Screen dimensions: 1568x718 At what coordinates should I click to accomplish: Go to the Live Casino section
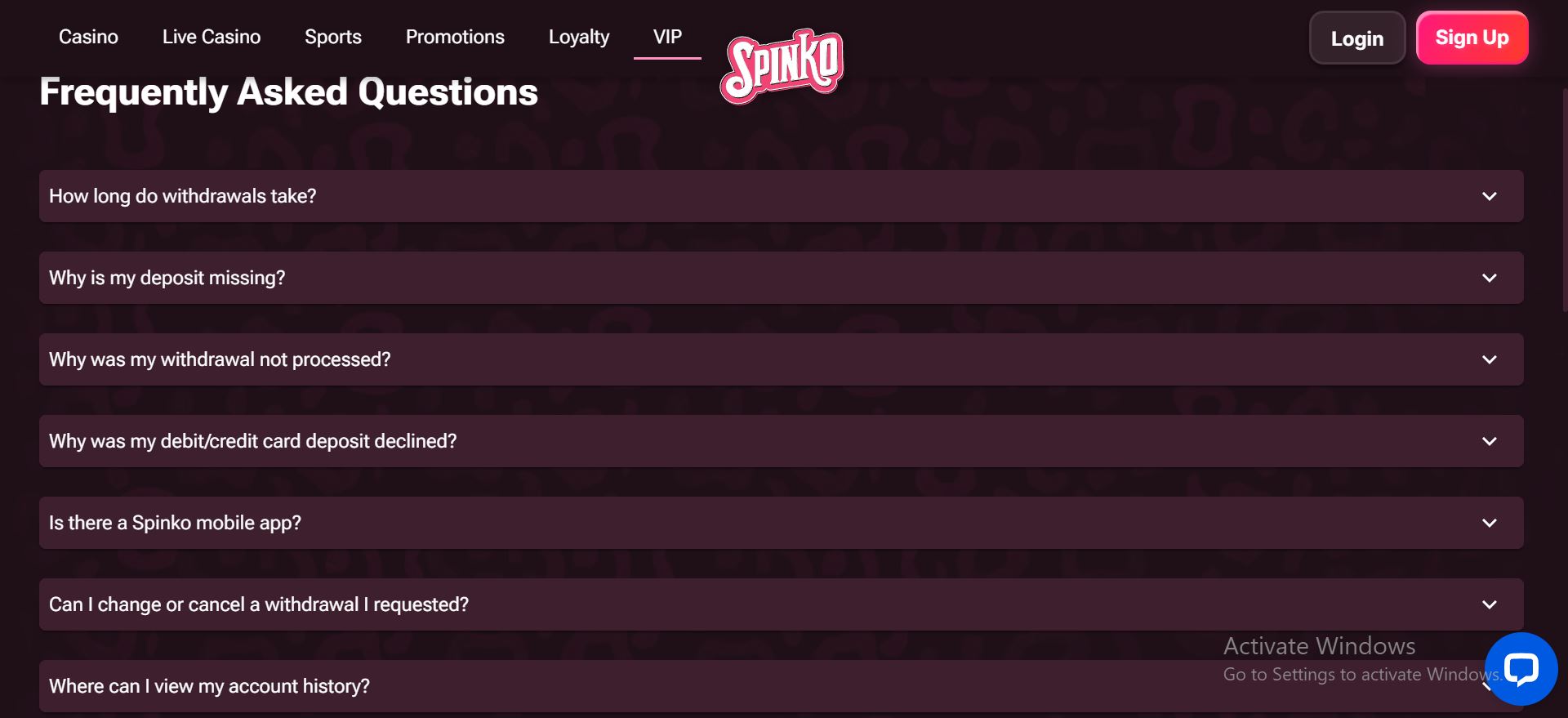[x=212, y=37]
